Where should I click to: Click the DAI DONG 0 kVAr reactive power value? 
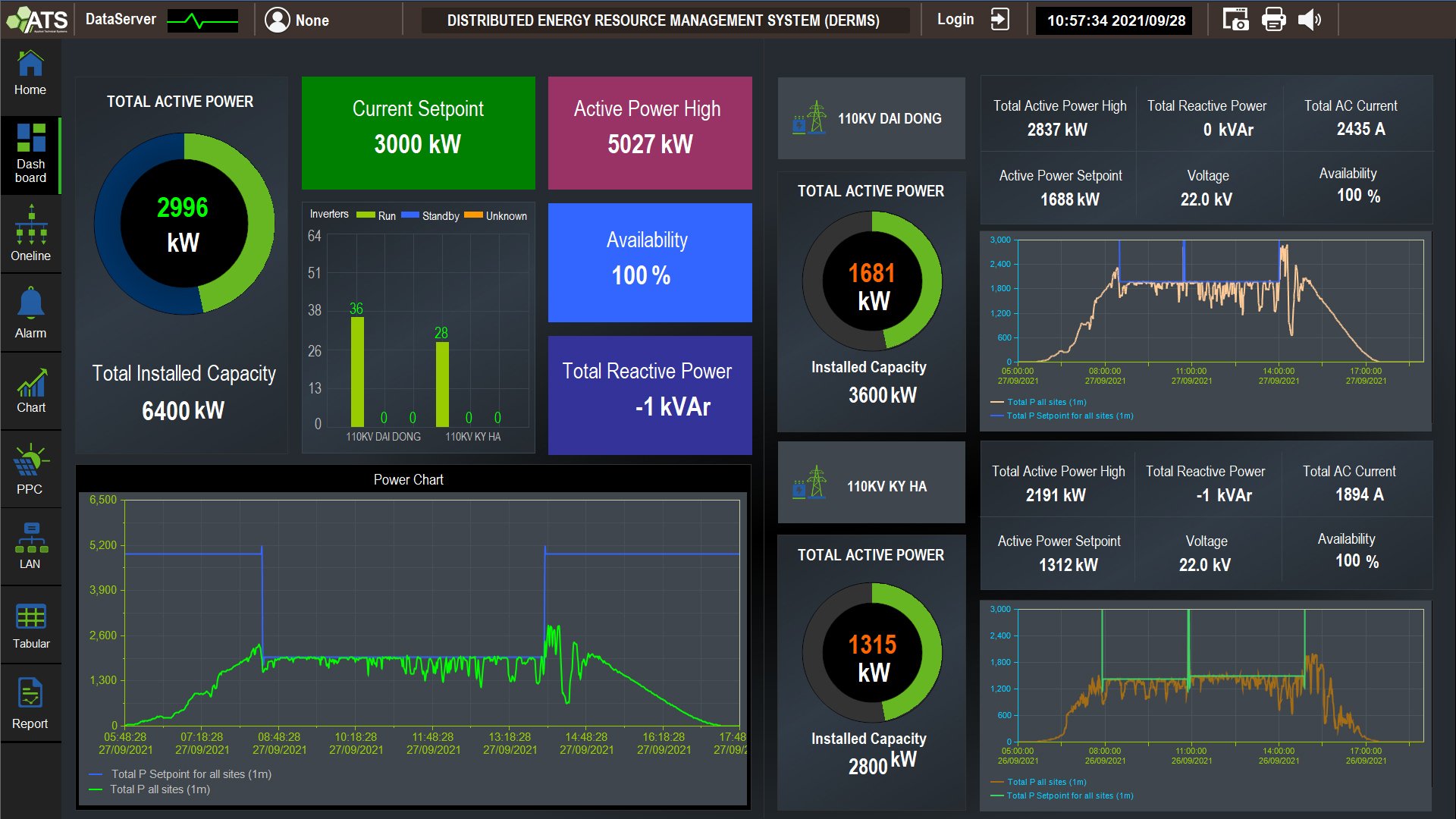(1228, 130)
